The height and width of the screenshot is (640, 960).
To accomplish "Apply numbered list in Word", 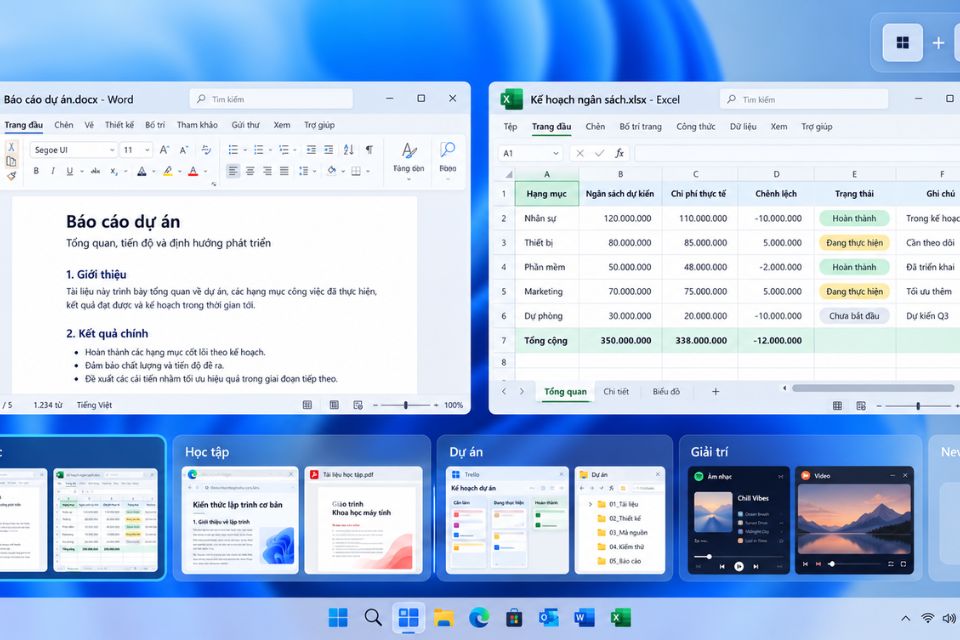I will pos(258,149).
